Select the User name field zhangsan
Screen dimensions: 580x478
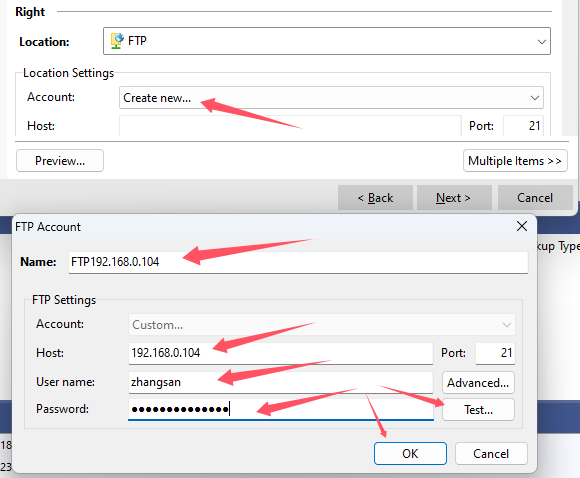point(281,382)
